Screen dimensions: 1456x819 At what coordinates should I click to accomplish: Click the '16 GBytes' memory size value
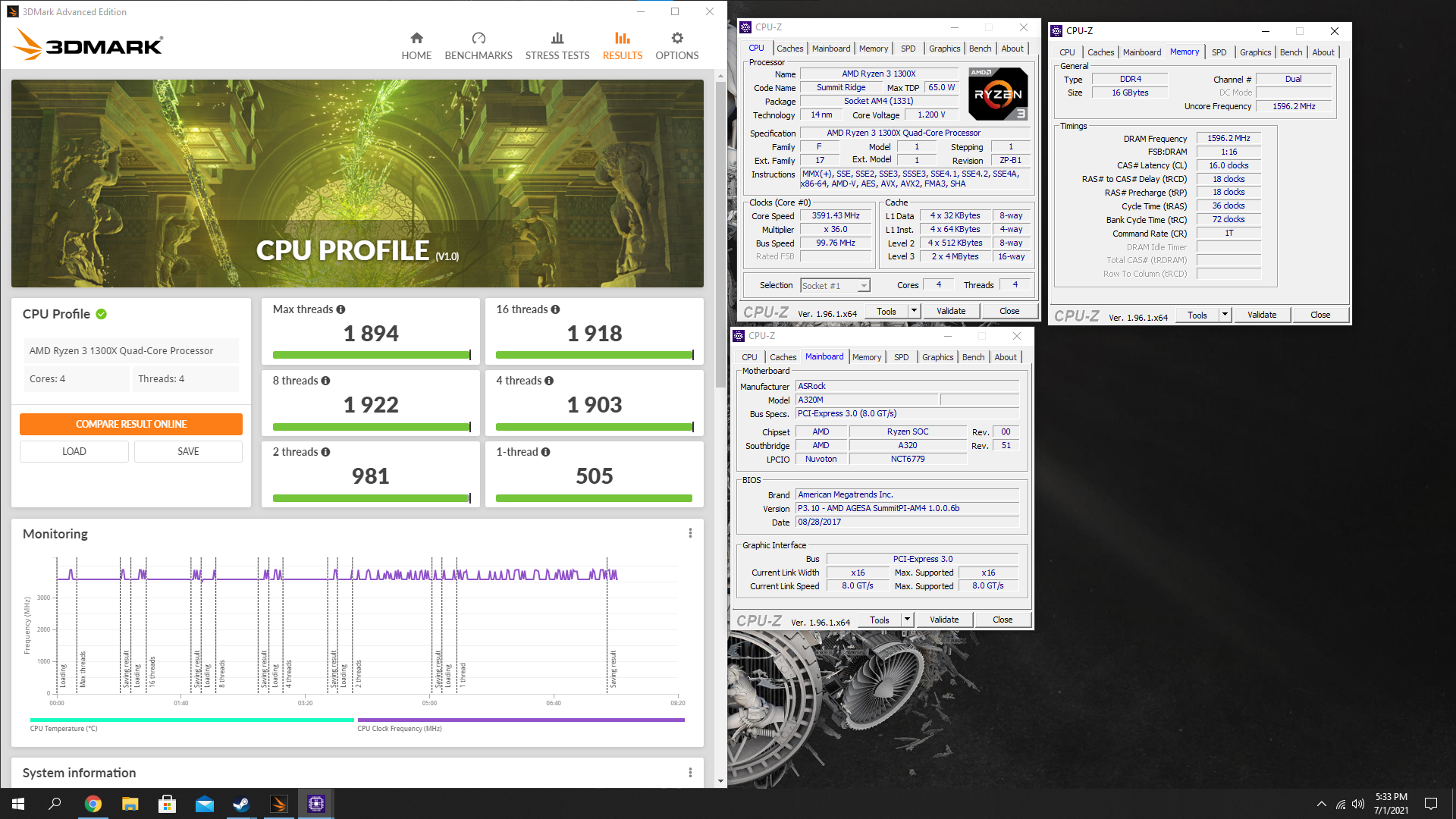point(1130,93)
